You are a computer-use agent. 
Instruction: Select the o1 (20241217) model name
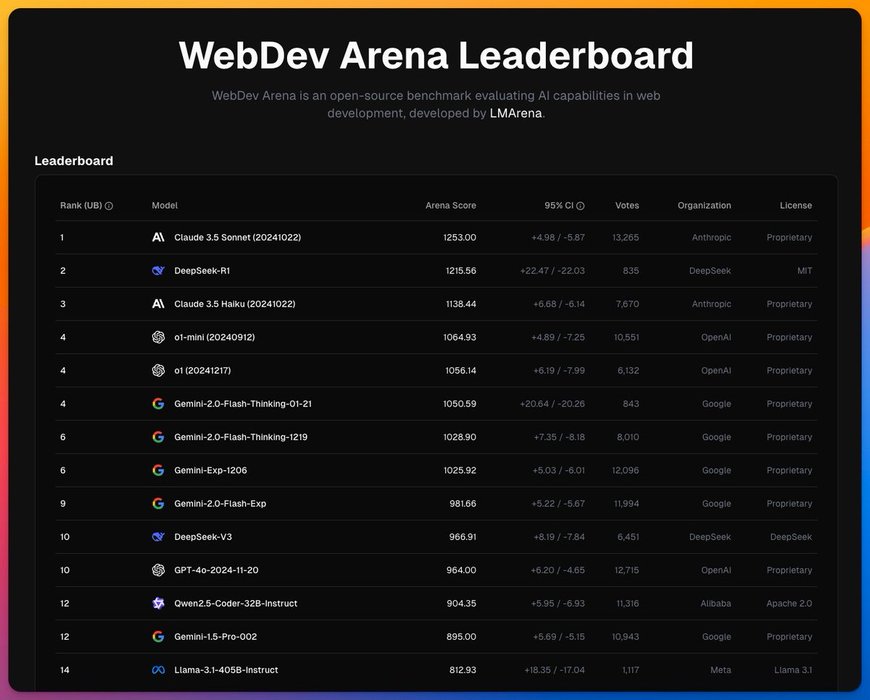coord(203,371)
